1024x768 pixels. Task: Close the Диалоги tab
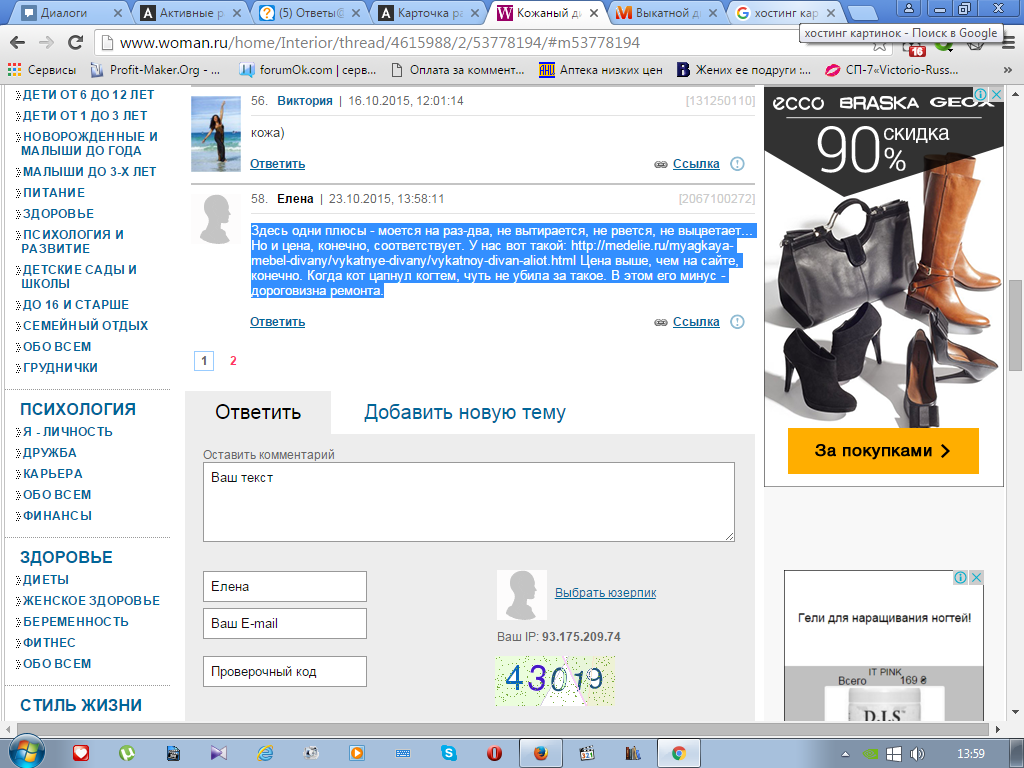(x=118, y=13)
